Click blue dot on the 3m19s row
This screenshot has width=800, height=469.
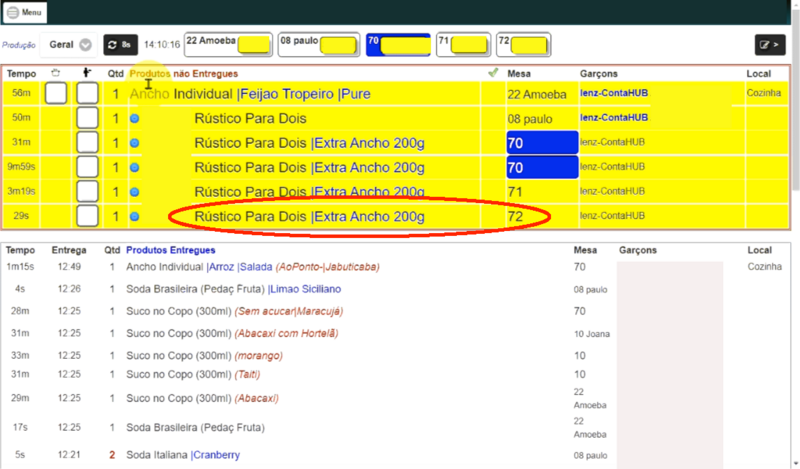coord(135,192)
